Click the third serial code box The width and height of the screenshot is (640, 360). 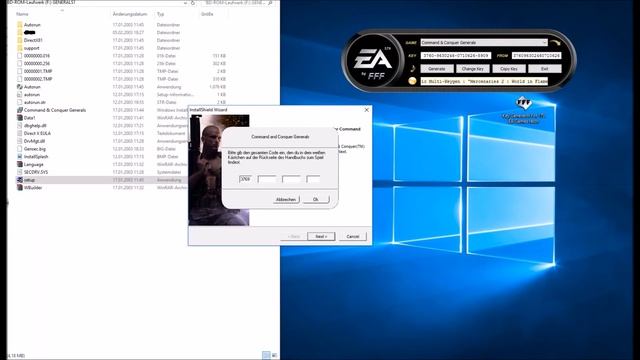coord(291,179)
